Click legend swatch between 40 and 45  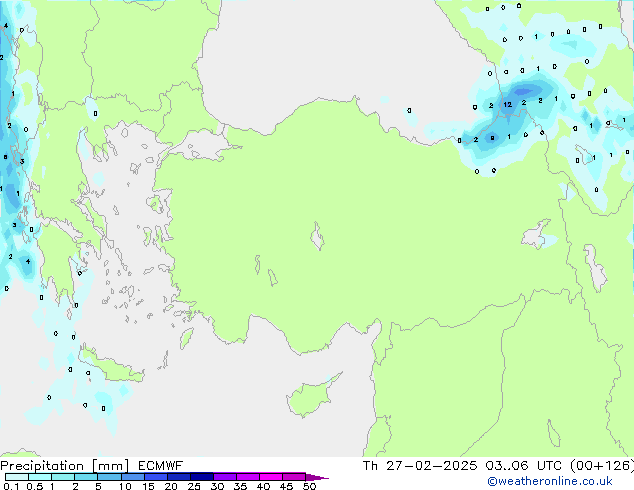[271, 477]
